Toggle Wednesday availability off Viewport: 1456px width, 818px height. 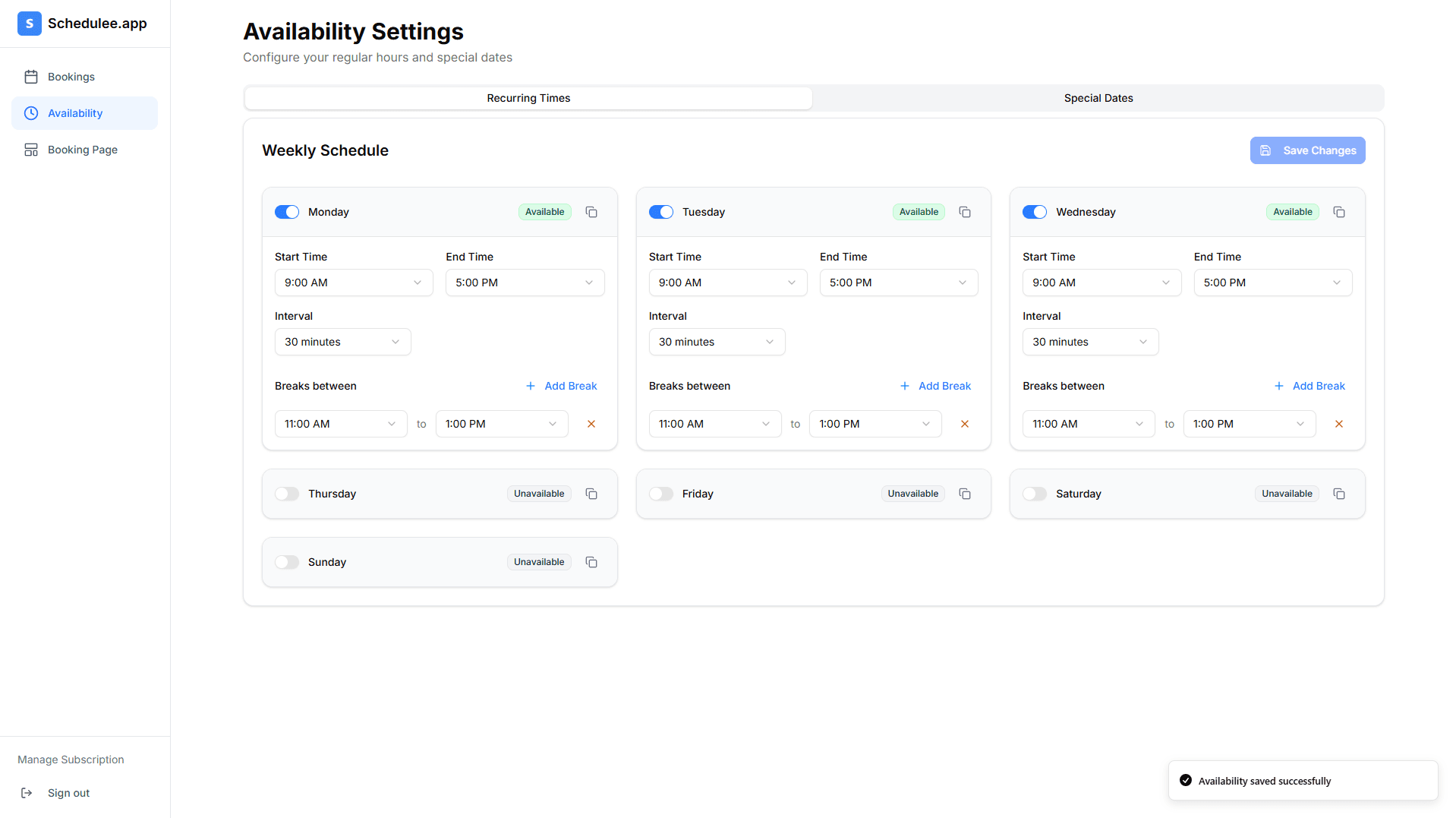(1035, 212)
